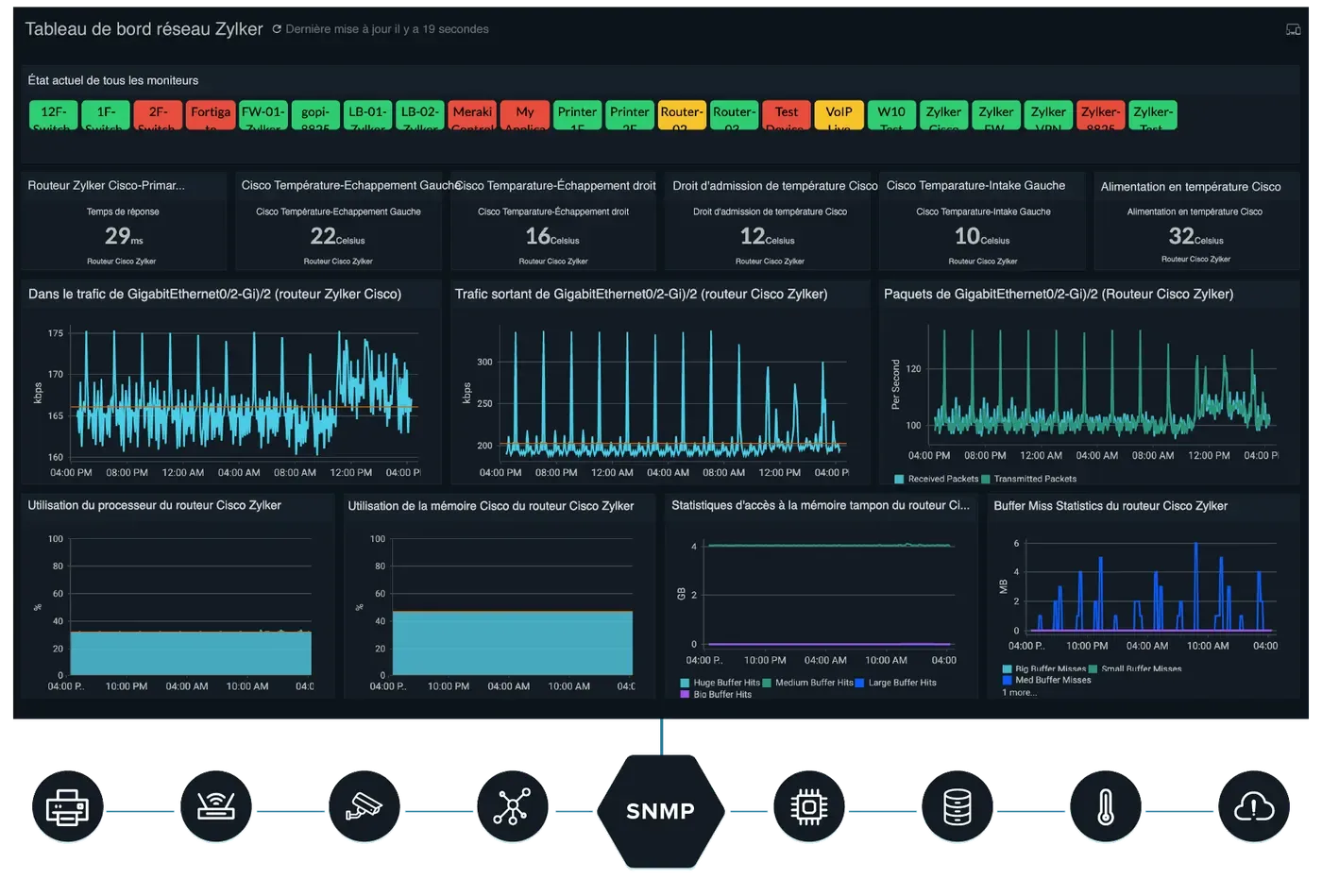Click the cloud alert icon
Image resolution: width=1322 pixels, height=896 pixels.
click(x=1254, y=807)
